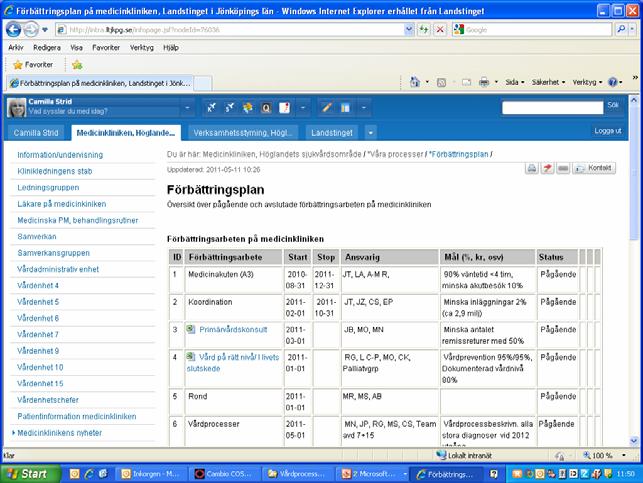Open address bar history dropdown
643x483 pixels.
point(409,30)
